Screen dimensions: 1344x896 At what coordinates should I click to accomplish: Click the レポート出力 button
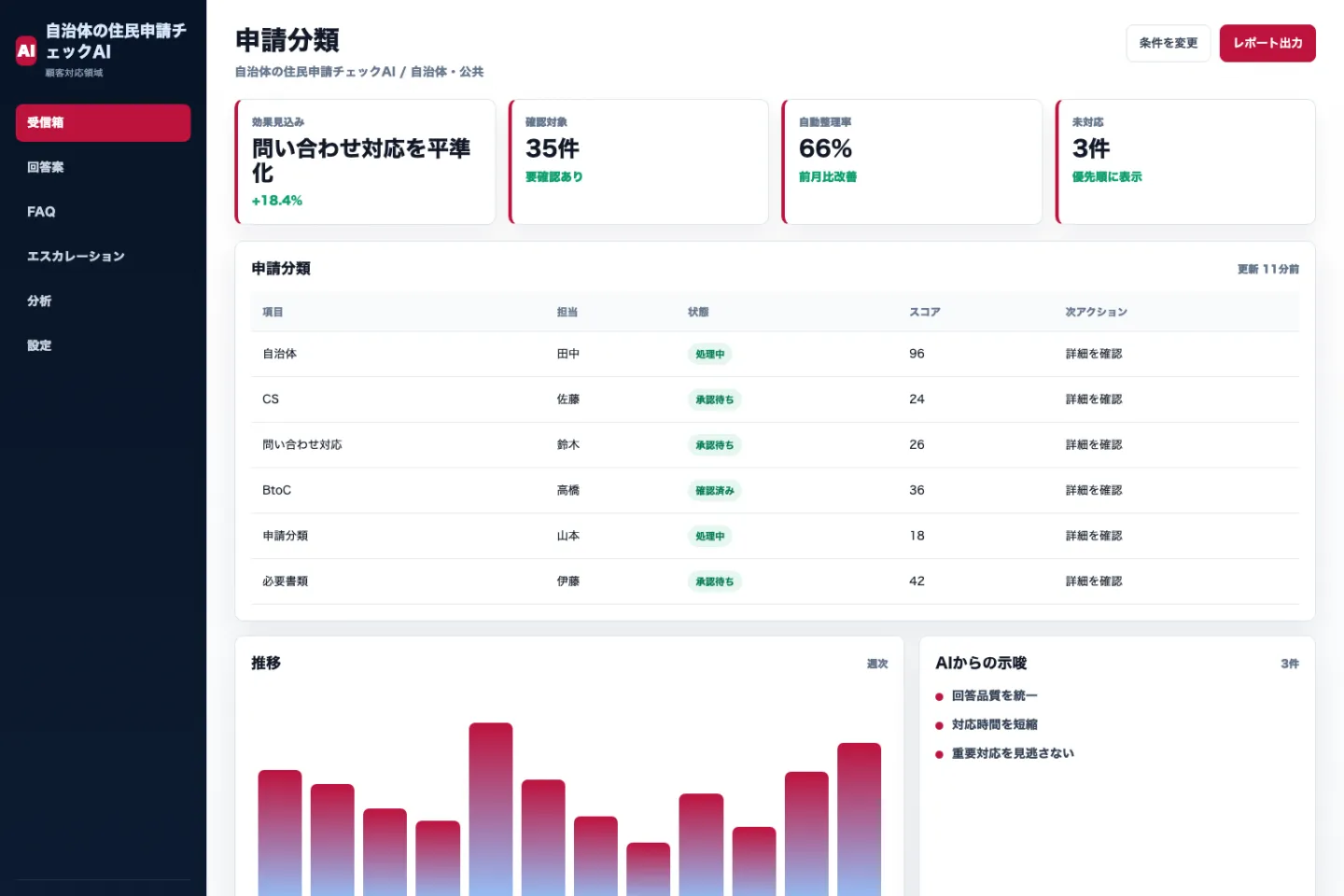pyautogui.click(x=1267, y=43)
